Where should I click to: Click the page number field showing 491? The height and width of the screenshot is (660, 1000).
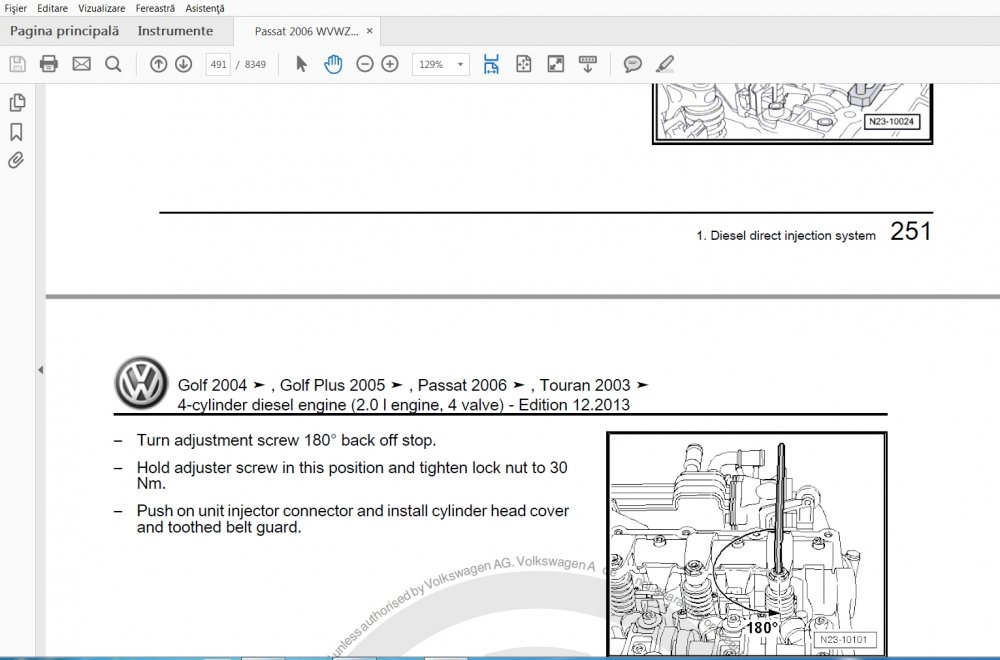218,64
